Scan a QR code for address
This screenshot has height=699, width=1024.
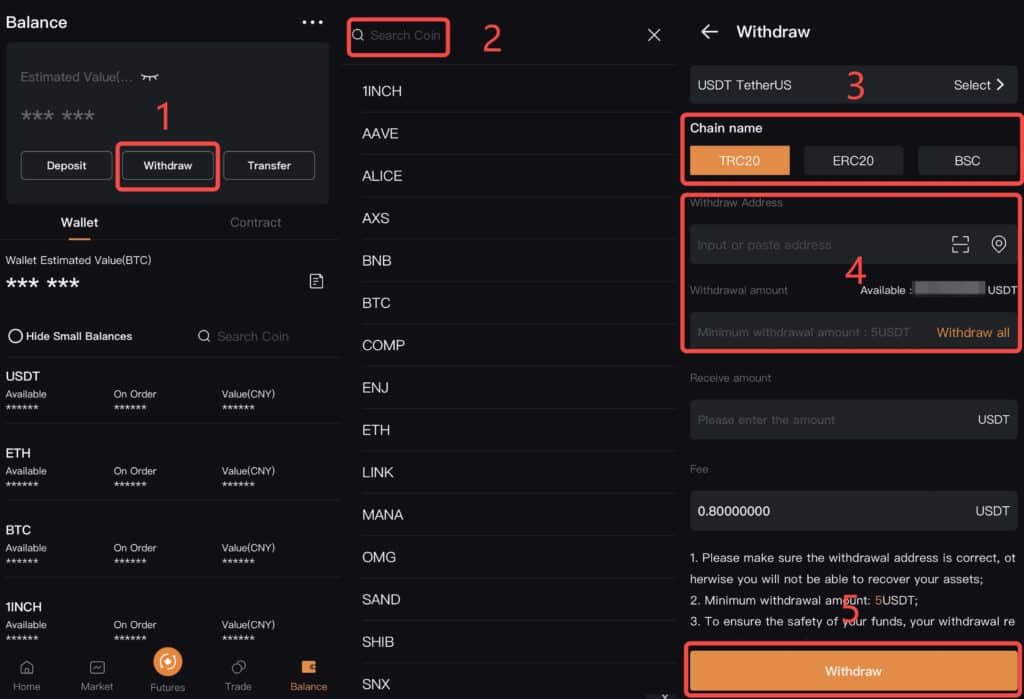[960, 244]
